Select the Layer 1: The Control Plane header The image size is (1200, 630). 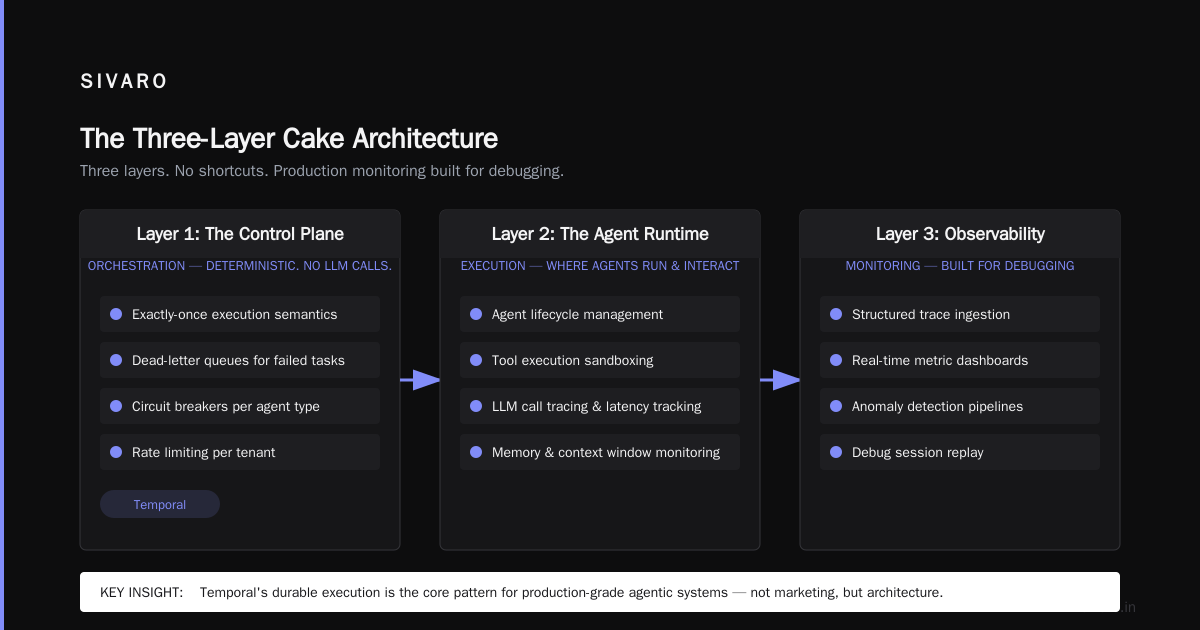click(240, 234)
